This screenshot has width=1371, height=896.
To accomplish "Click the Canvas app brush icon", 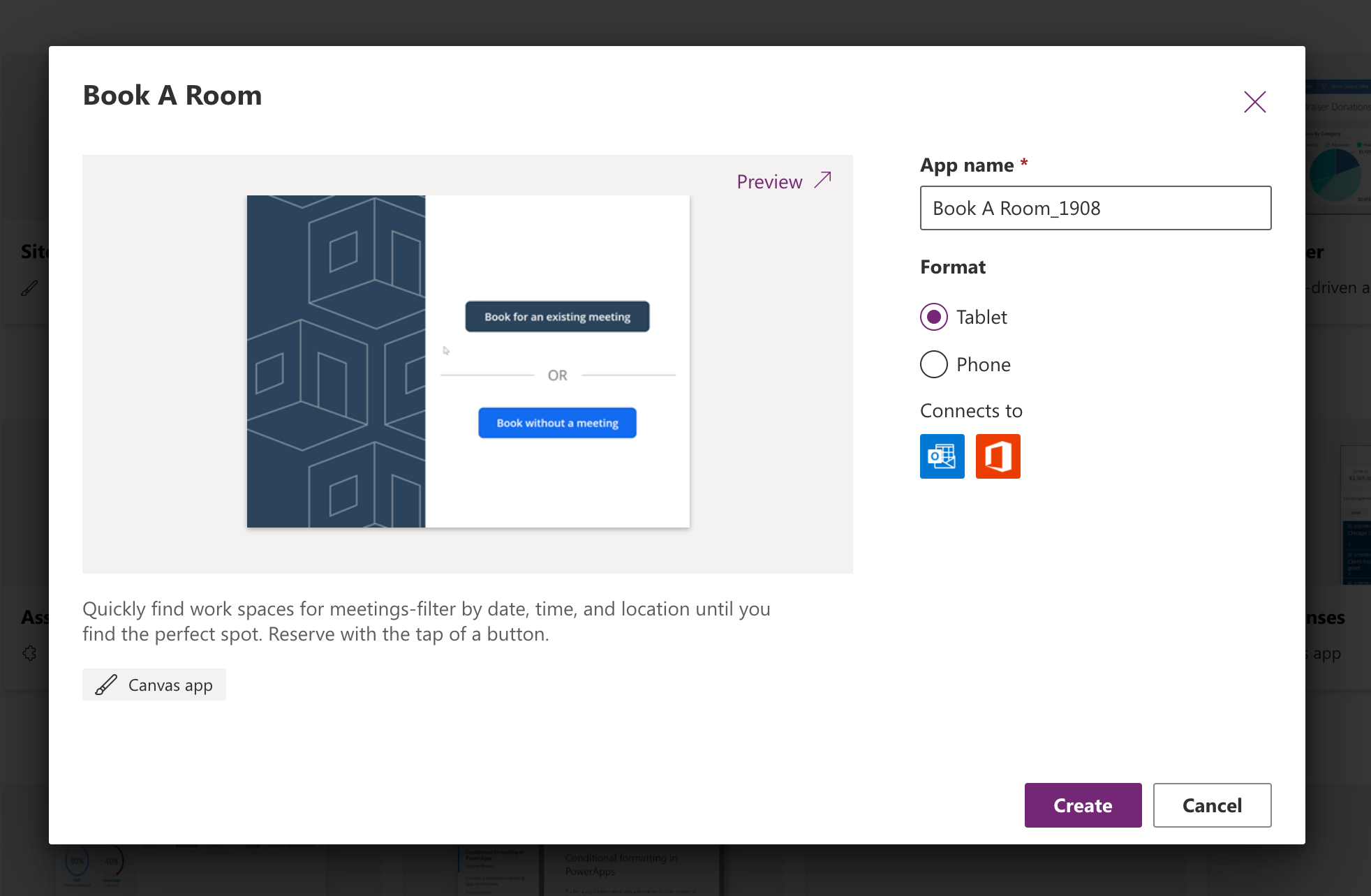I will tap(105, 685).
